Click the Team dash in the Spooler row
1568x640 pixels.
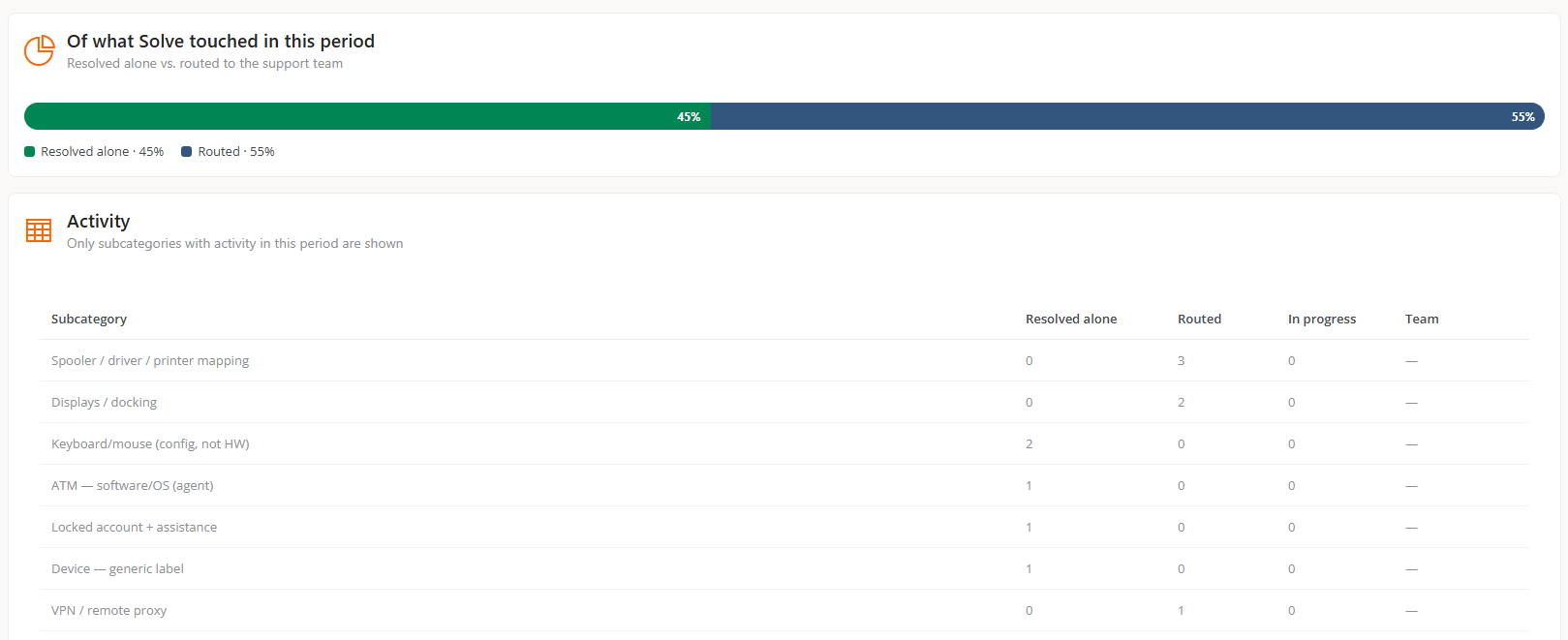1411,360
